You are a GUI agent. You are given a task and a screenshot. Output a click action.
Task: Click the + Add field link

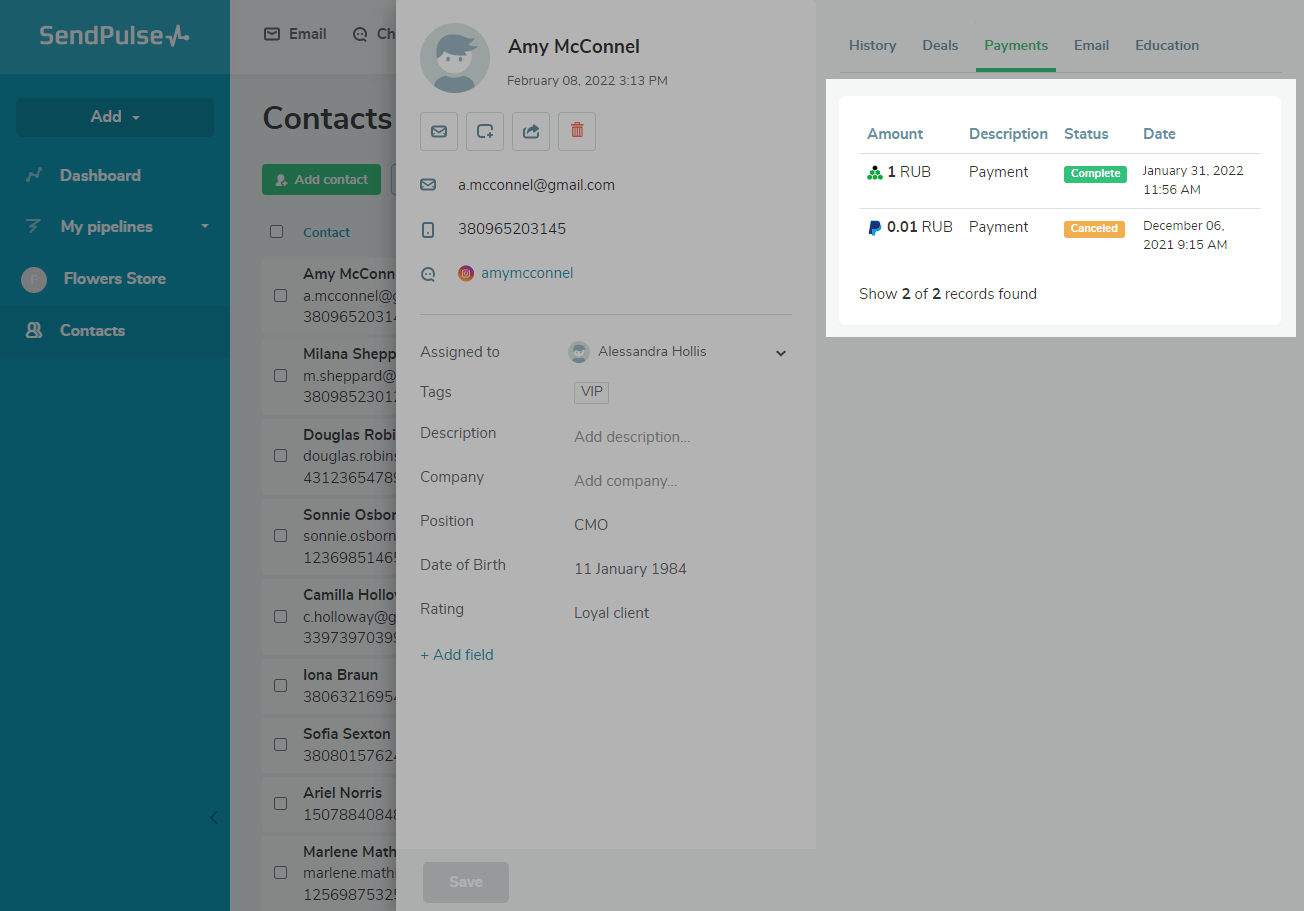click(x=457, y=655)
